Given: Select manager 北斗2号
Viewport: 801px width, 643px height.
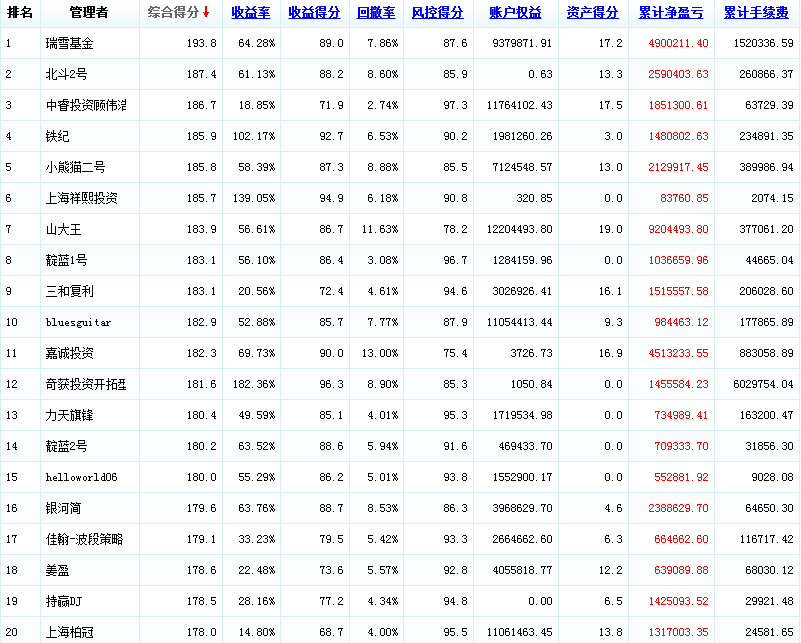Looking at the screenshot, I should (66, 74).
